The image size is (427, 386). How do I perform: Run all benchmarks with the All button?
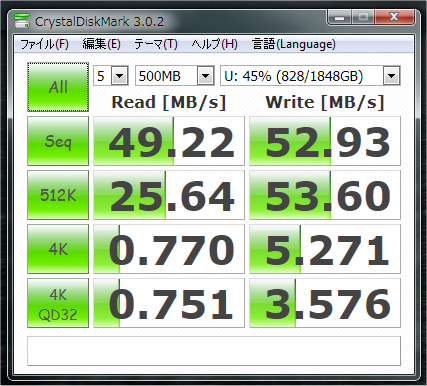58,87
